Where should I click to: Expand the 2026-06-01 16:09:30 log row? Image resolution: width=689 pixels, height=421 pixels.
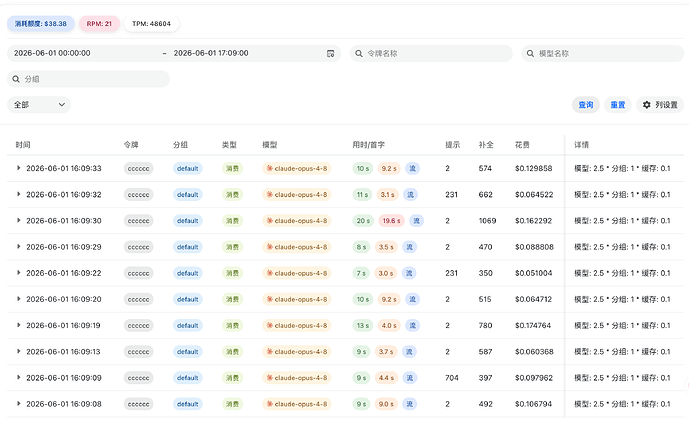18,220
